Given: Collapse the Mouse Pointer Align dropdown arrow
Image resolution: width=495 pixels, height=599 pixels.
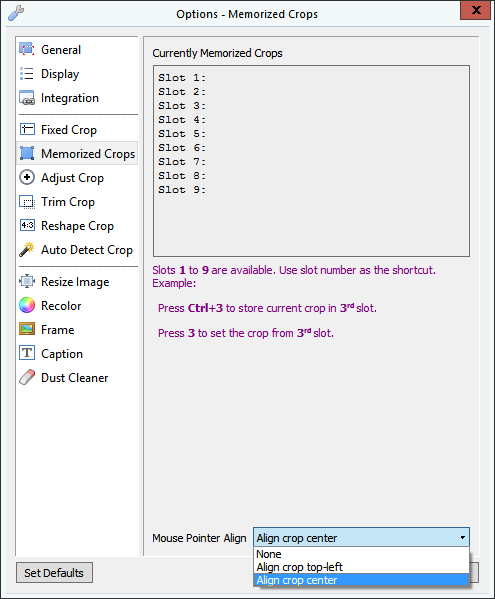Looking at the screenshot, I should point(463,537).
